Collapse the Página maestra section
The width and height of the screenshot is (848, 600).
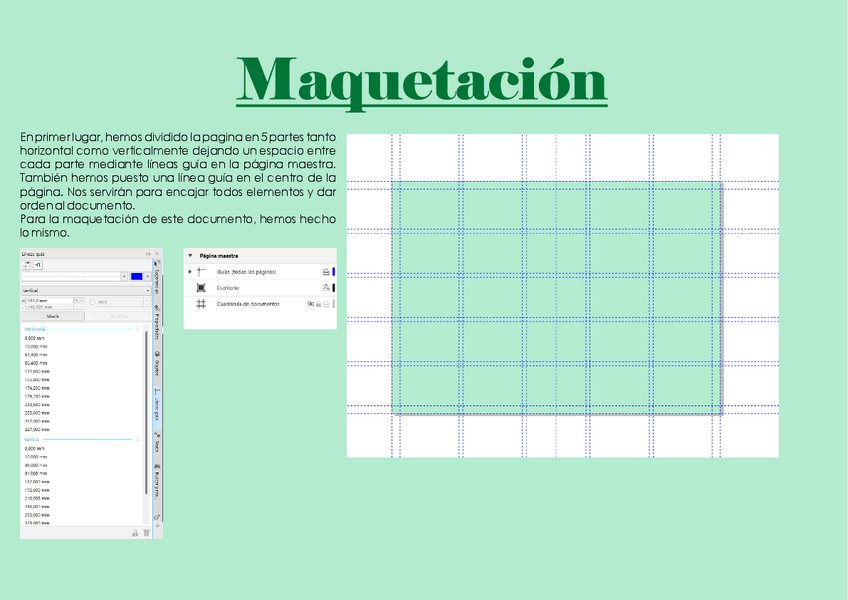190,256
